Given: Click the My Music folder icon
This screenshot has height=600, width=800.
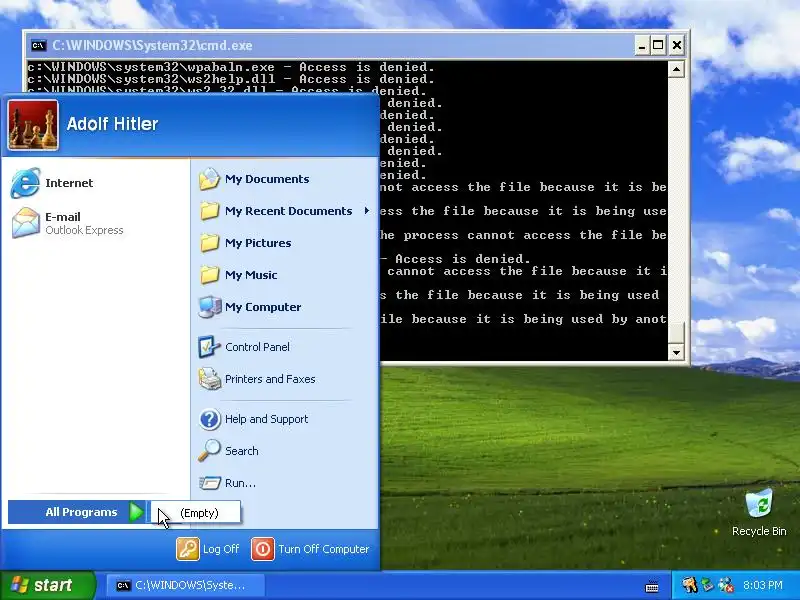Looking at the screenshot, I should tap(210, 275).
